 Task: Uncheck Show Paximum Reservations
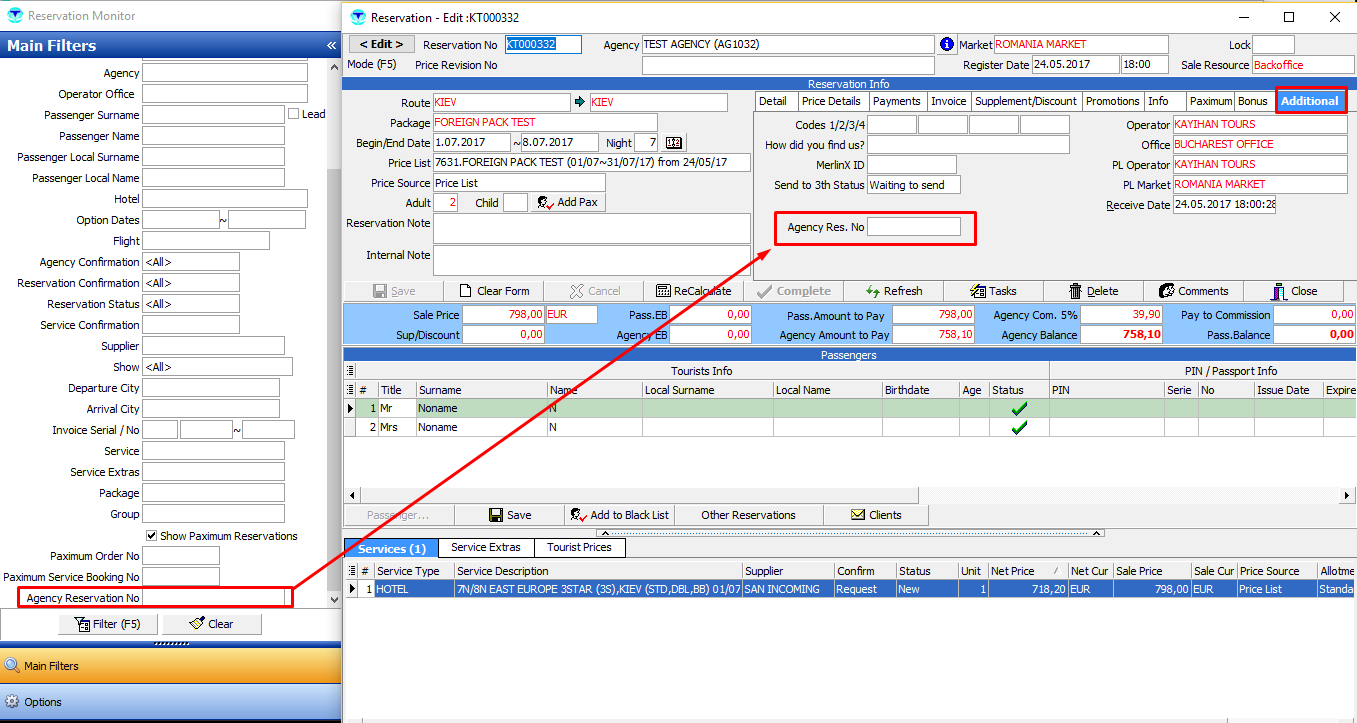point(152,536)
